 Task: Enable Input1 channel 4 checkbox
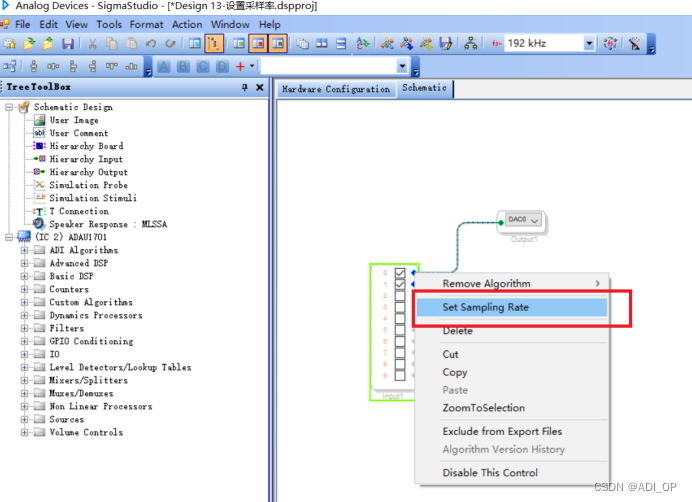click(x=400, y=318)
